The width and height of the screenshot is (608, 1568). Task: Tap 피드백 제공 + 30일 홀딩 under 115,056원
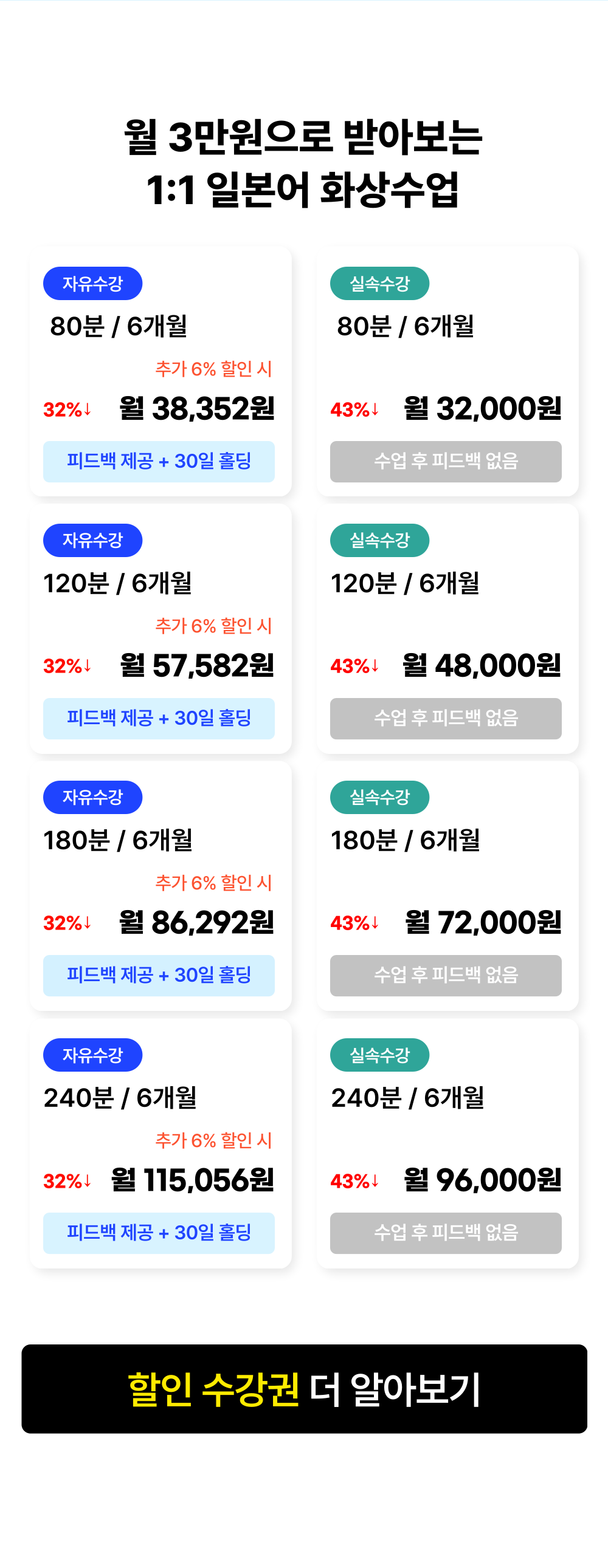[159, 1233]
